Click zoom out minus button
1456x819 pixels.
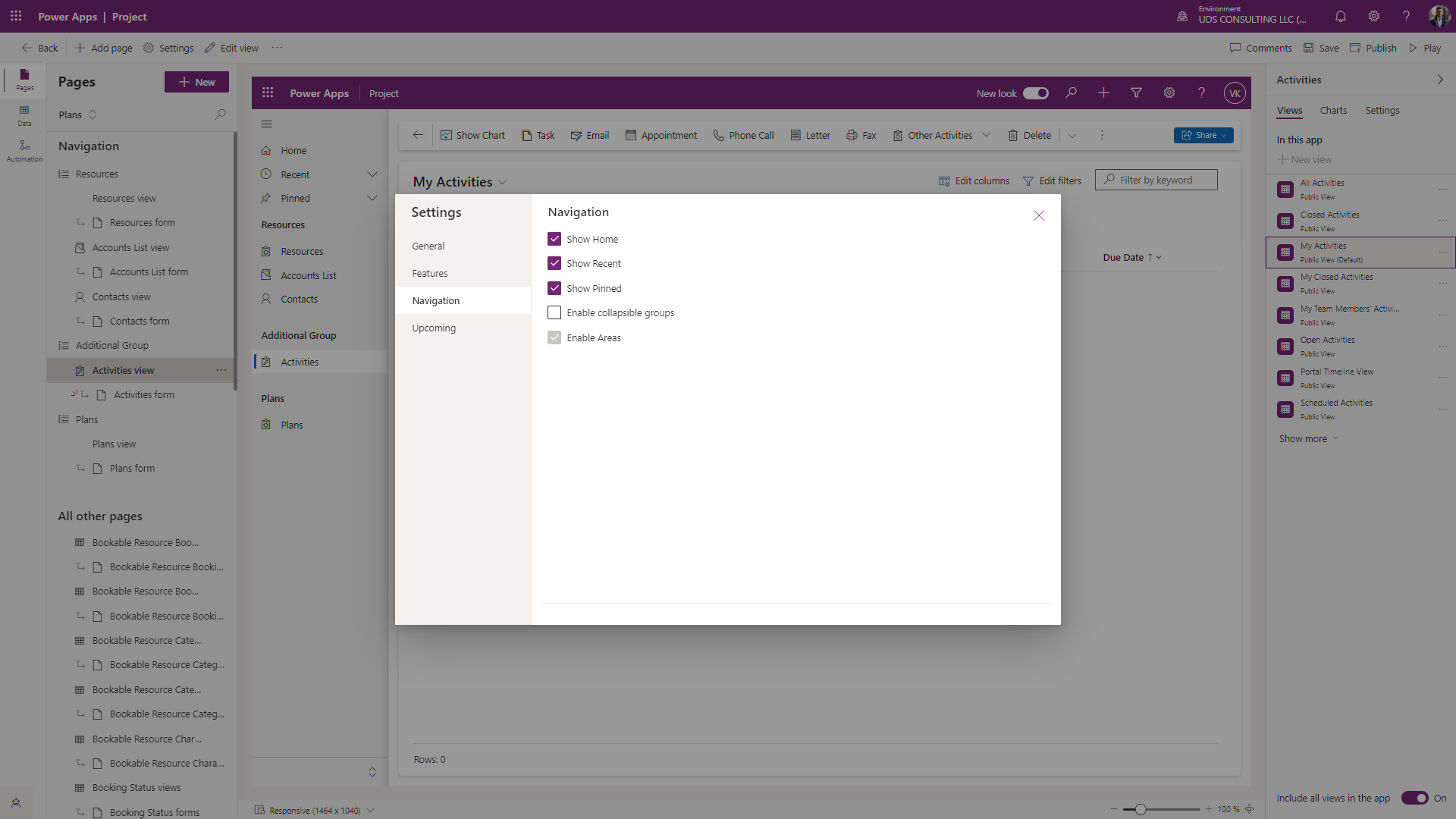[x=1114, y=809]
